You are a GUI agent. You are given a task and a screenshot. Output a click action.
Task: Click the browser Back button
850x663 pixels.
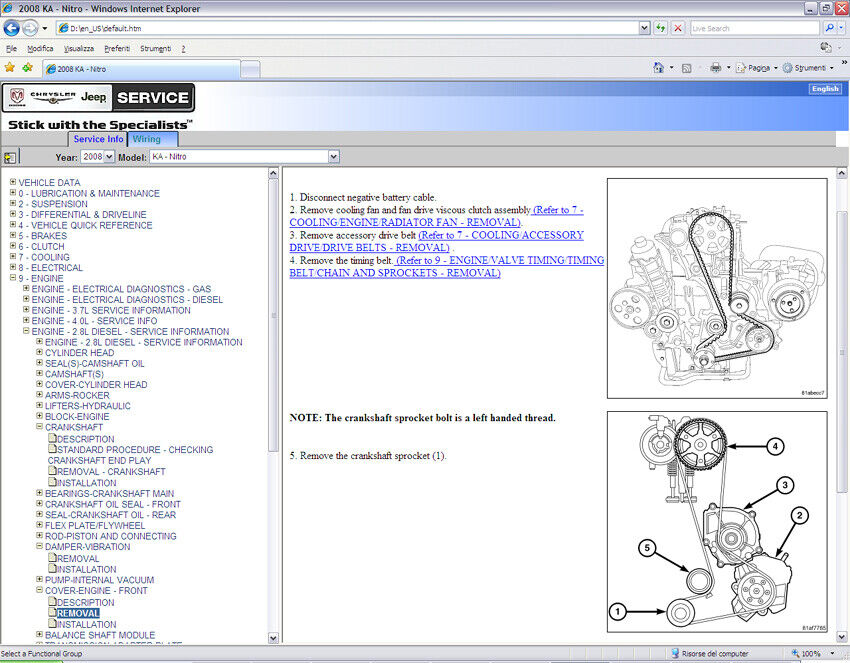pyautogui.click(x=12, y=28)
